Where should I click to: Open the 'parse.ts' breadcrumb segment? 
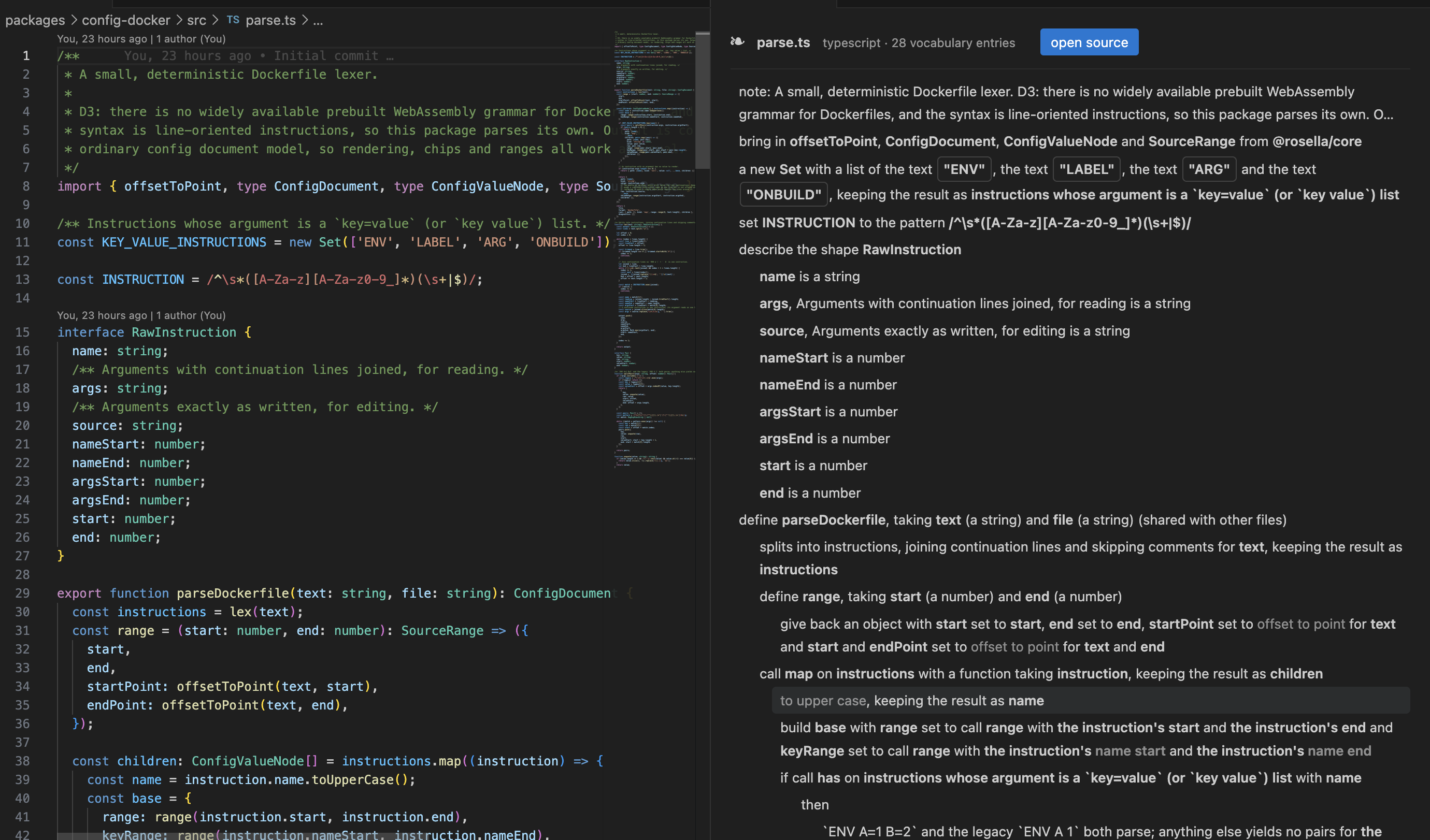tap(270, 20)
